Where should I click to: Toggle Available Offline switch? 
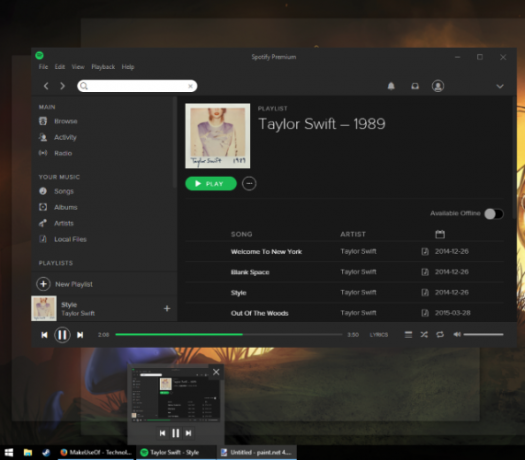click(494, 214)
